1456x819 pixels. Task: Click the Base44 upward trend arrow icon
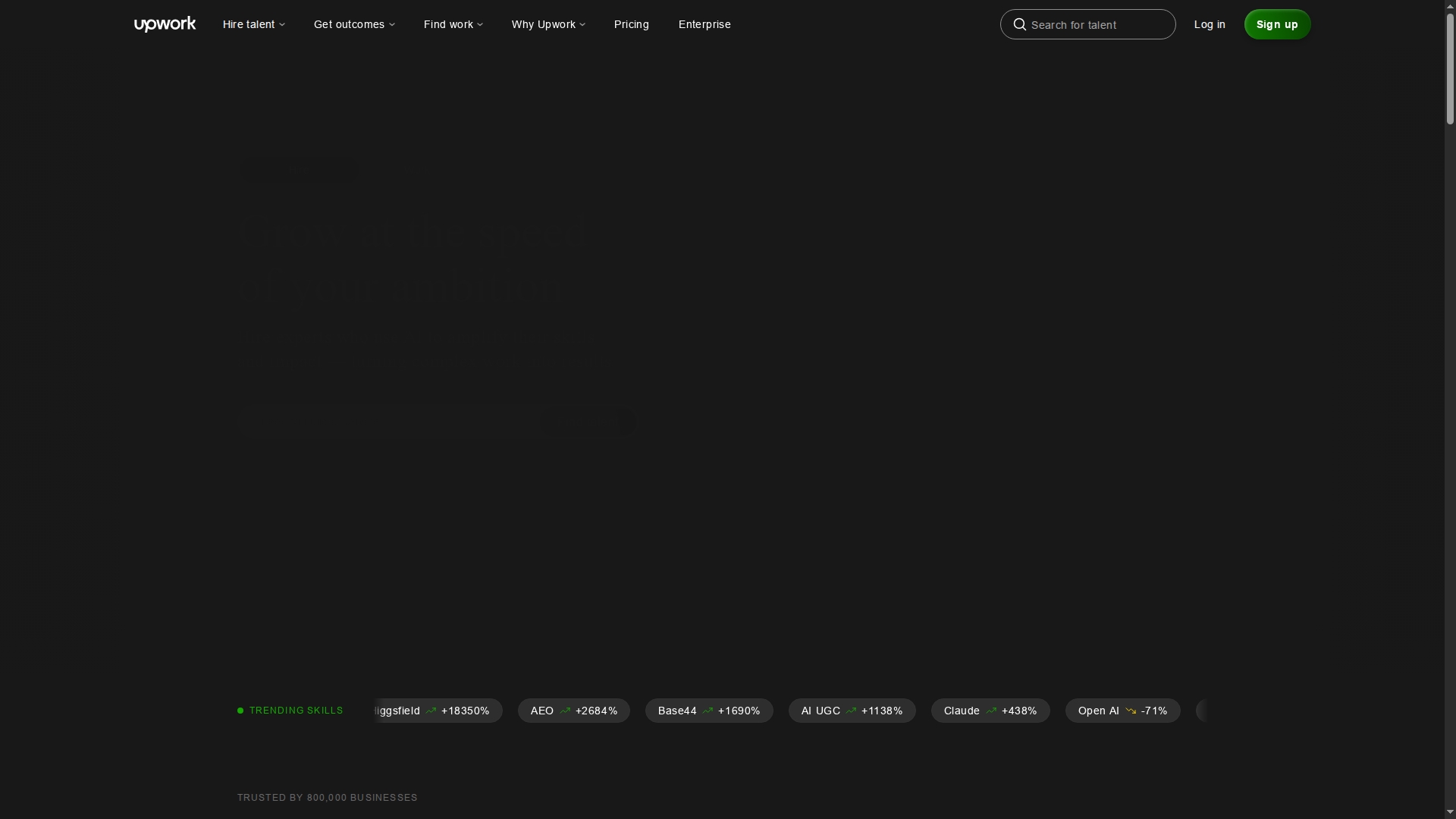click(x=708, y=711)
